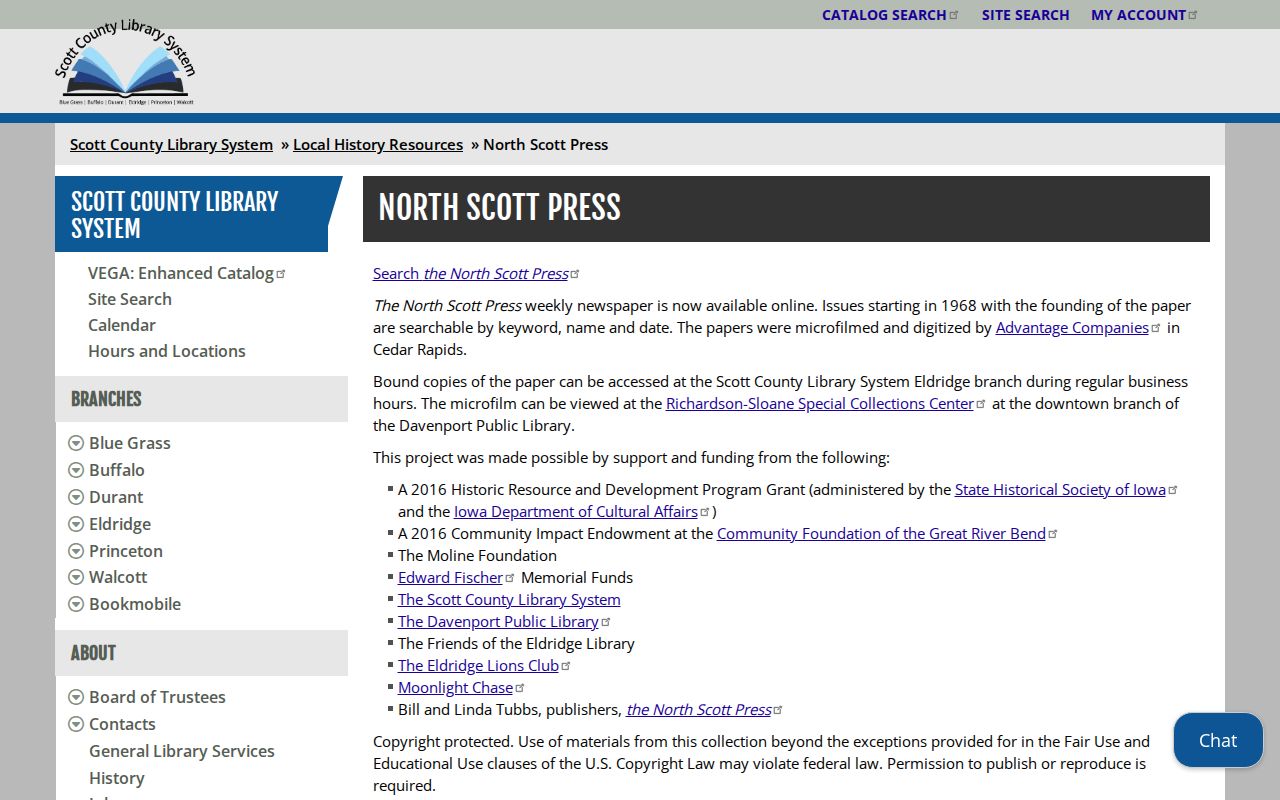
Task: Open Hours and Locations in sidebar
Action: point(167,351)
